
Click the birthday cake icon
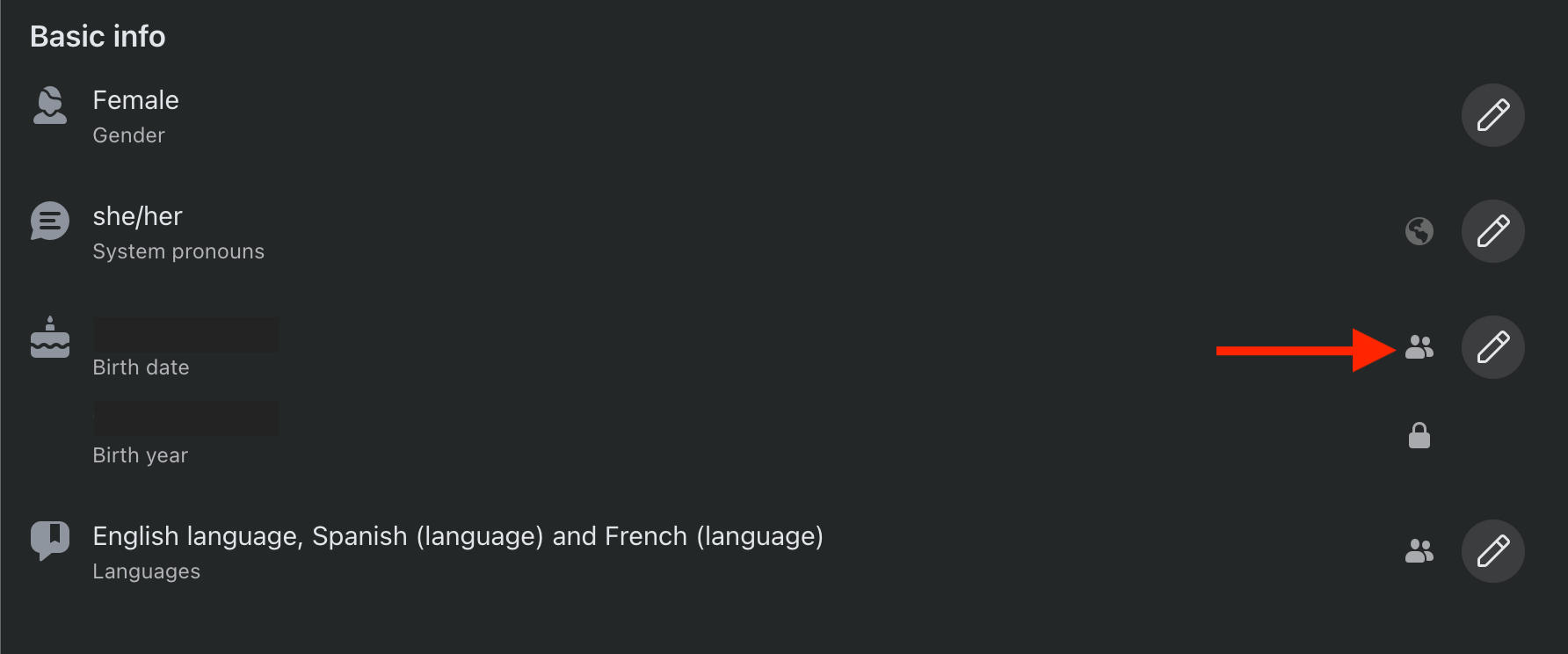coord(50,338)
